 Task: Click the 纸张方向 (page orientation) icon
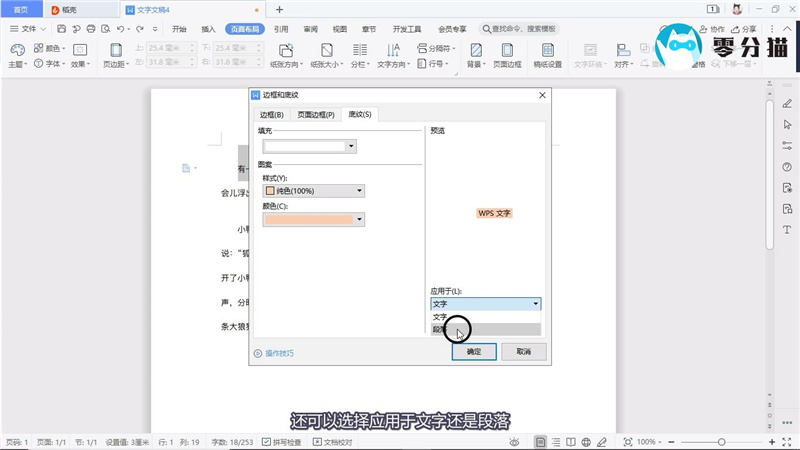(x=286, y=50)
